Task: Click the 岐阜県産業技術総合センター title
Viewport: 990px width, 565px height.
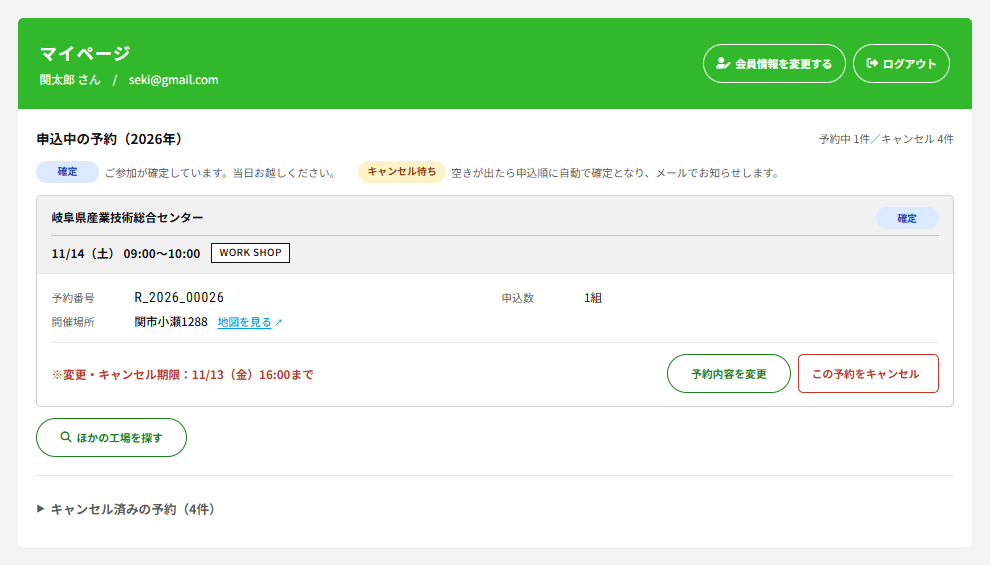Action: point(128,218)
